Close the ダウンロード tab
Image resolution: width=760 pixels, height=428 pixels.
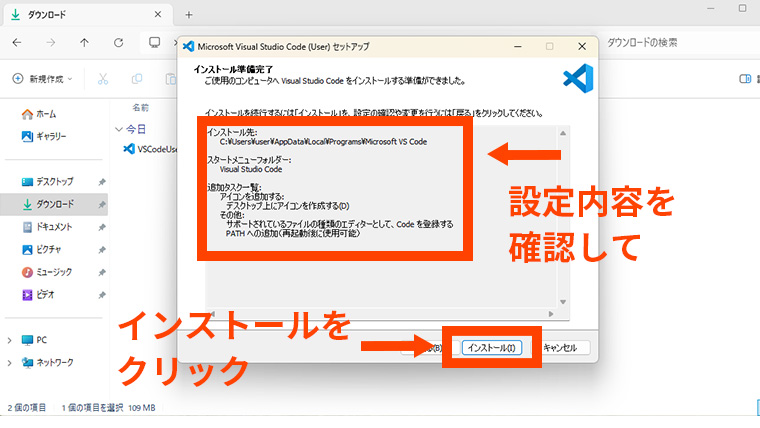[160, 14]
